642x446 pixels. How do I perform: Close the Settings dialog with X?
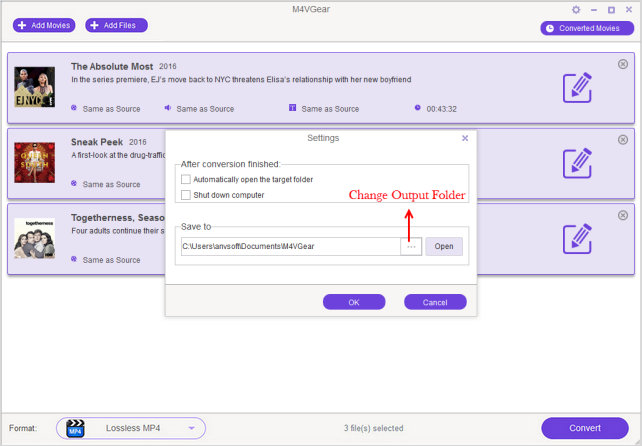pos(465,138)
